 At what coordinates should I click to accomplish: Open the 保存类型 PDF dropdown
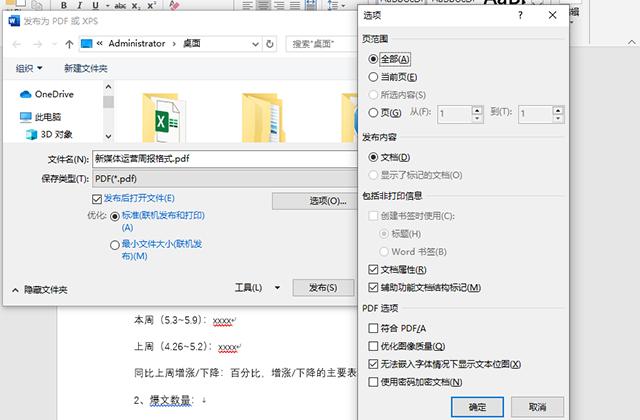[225, 179]
